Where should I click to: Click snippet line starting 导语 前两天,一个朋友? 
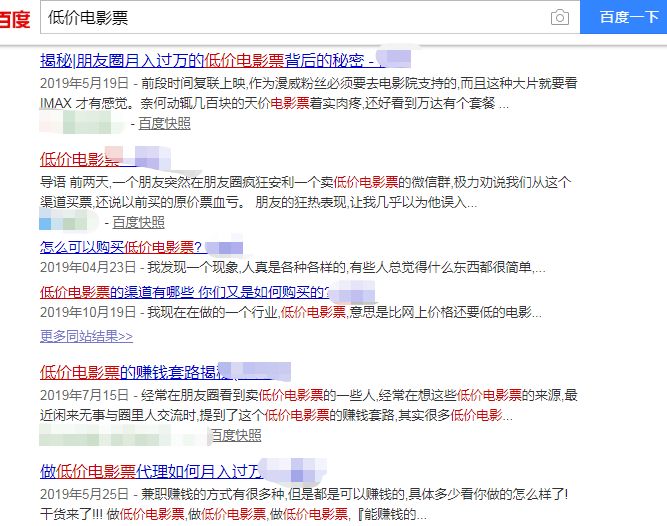(305, 182)
